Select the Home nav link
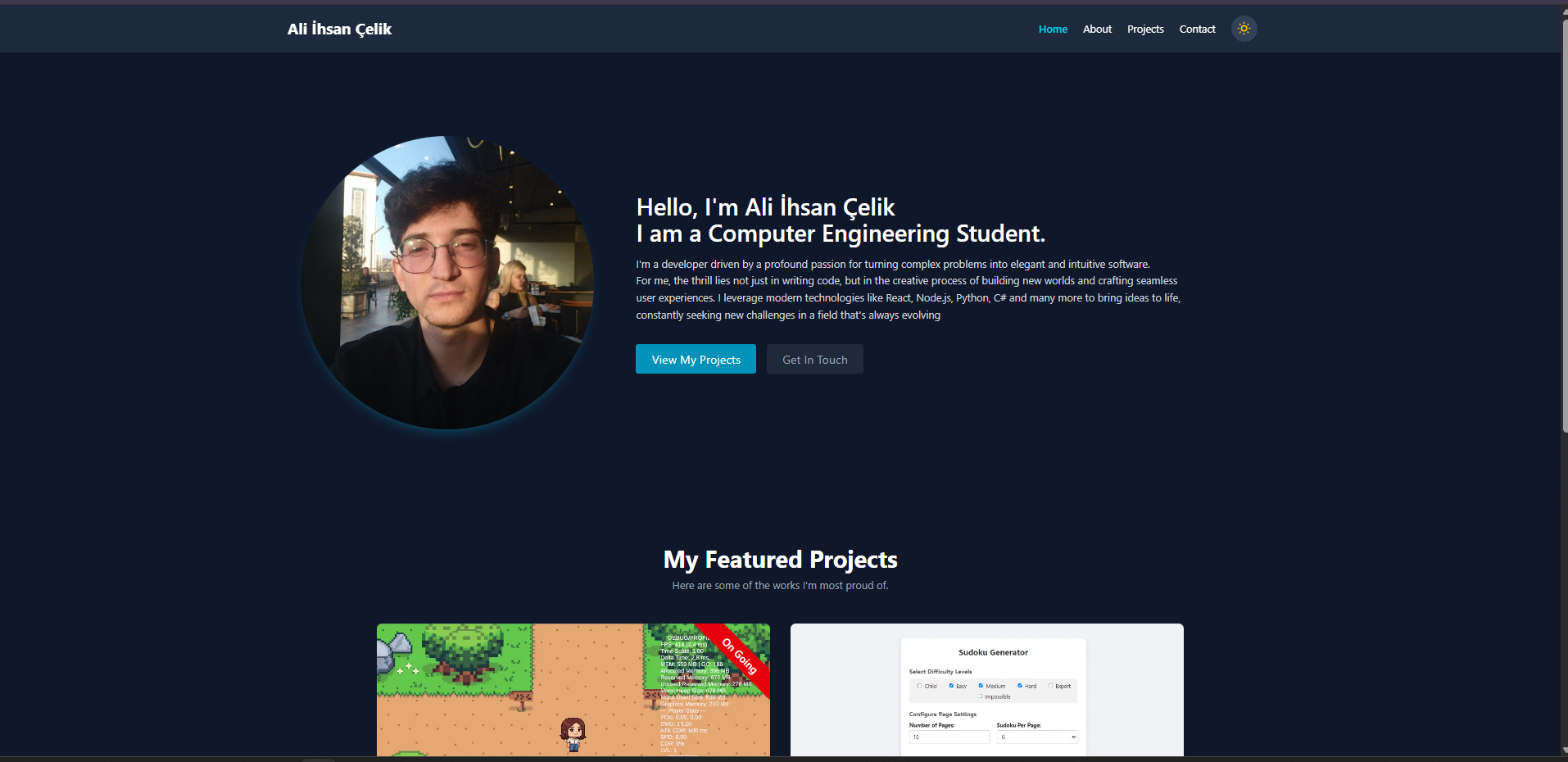The image size is (1568, 762). (1053, 29)
